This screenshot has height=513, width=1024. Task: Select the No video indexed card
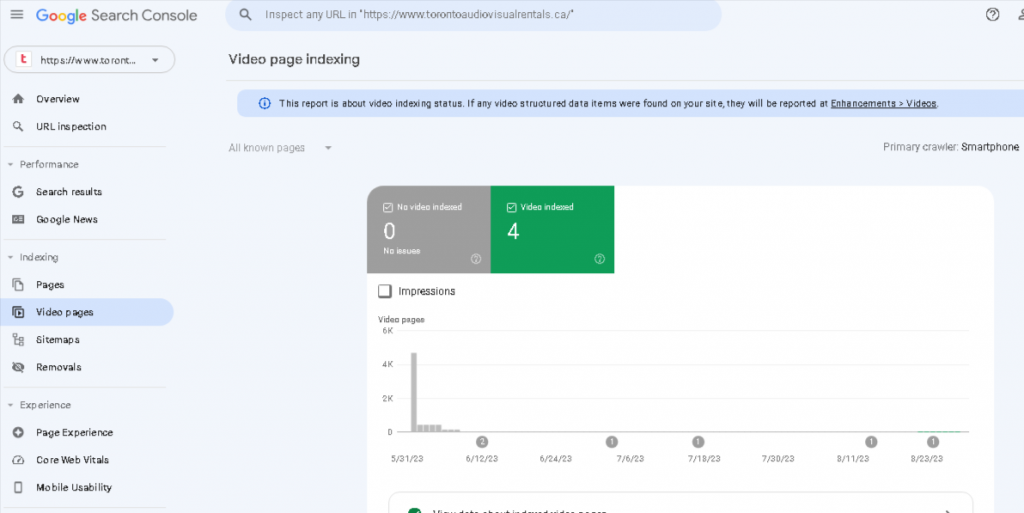(x=428, y=229)
